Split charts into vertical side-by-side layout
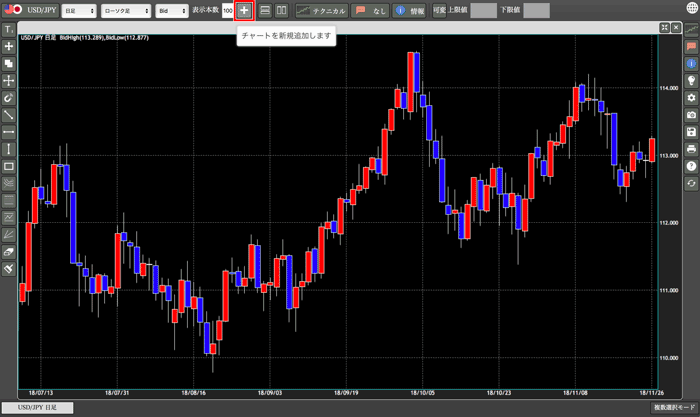Image resolution: width=700 pixels, height=417 pixels. tap(282, 10)
